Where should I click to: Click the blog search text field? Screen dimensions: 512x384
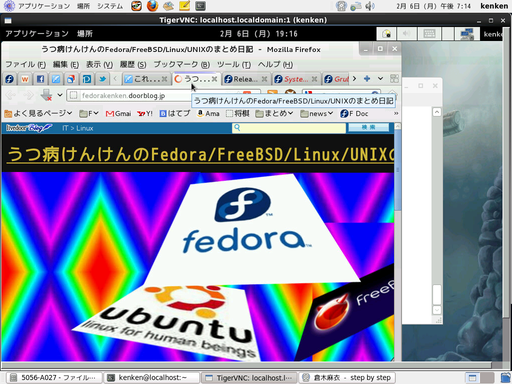click(289, 128)
